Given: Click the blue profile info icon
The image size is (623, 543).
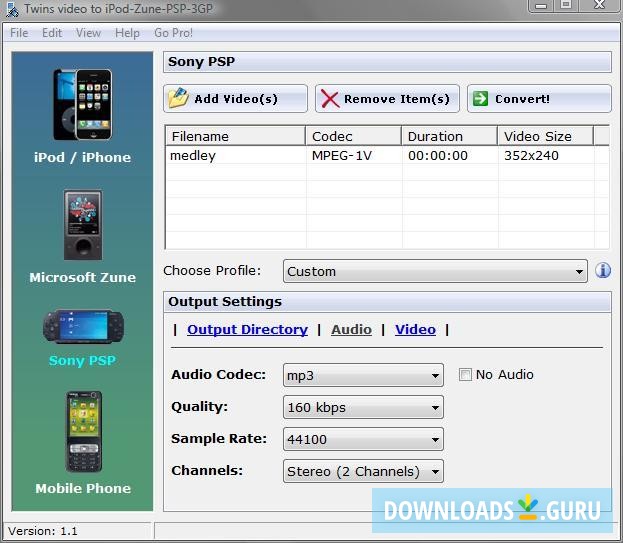Looking at the screenshot, I should pos(603,271).
